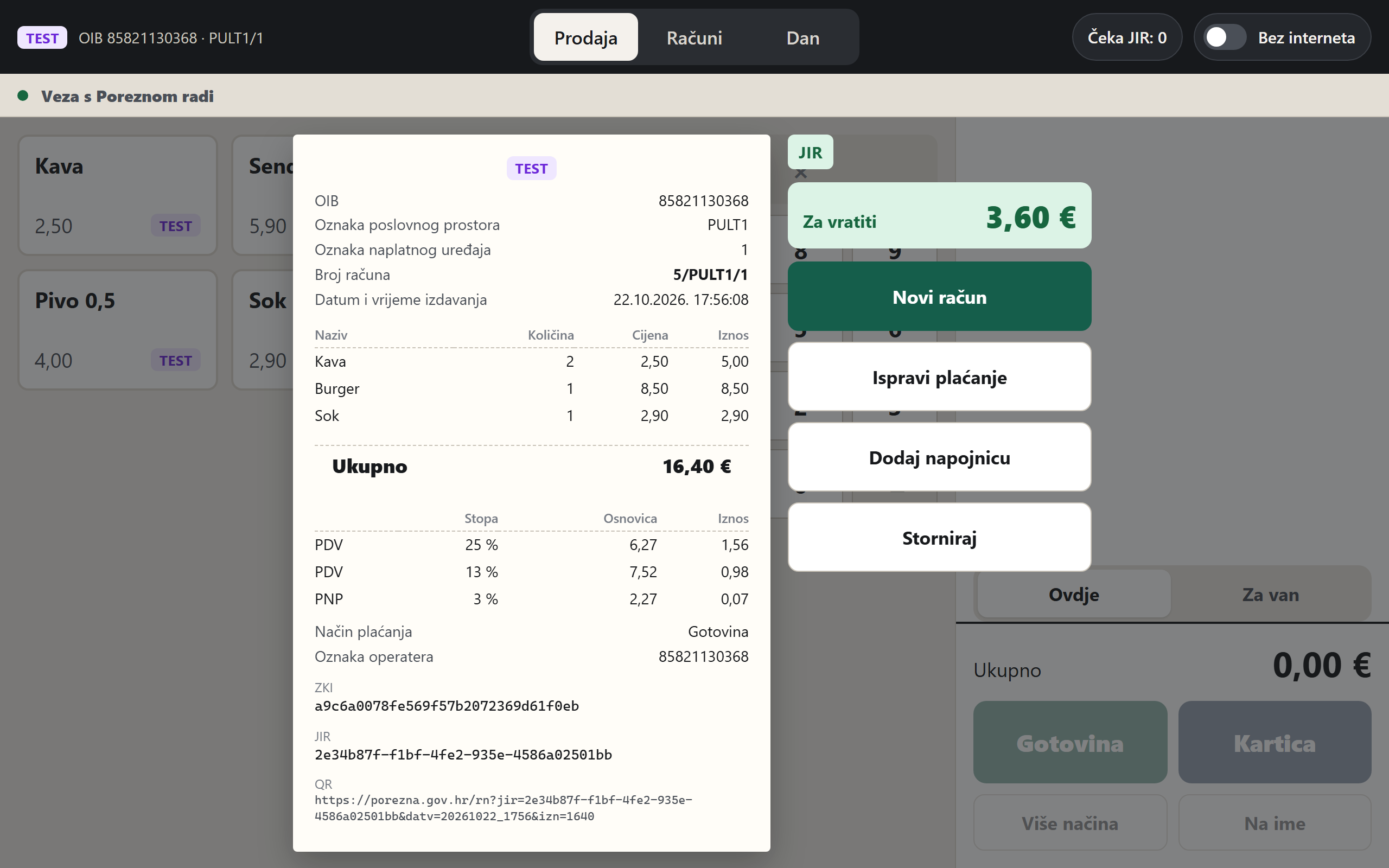Click the green status dot beside Veza s Poreznom

23,95
